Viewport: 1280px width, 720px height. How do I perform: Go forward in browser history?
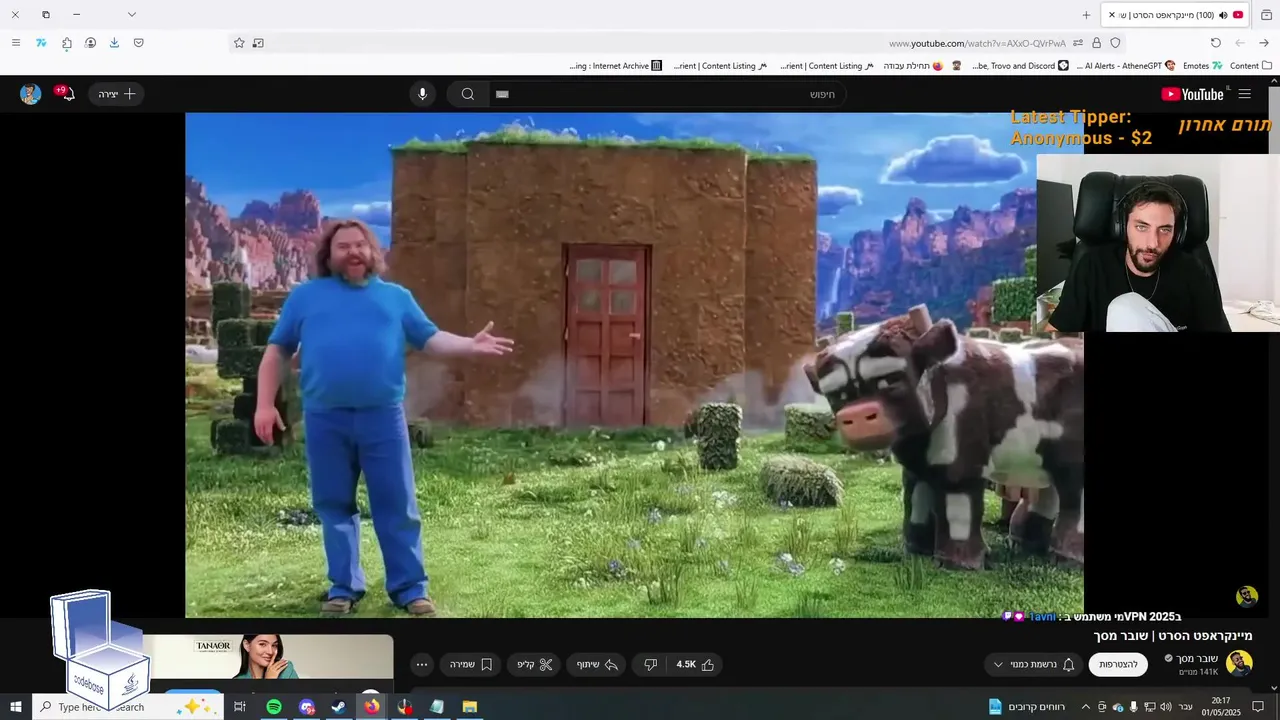[1240, 43]
